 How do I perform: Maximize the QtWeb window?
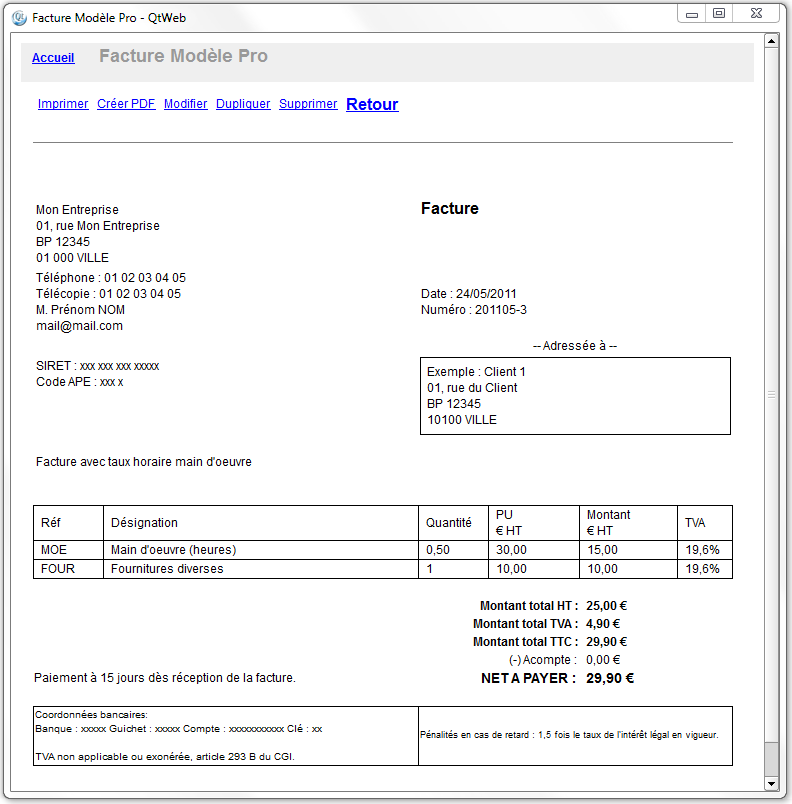pyautogui.click(x=719, y=13)
